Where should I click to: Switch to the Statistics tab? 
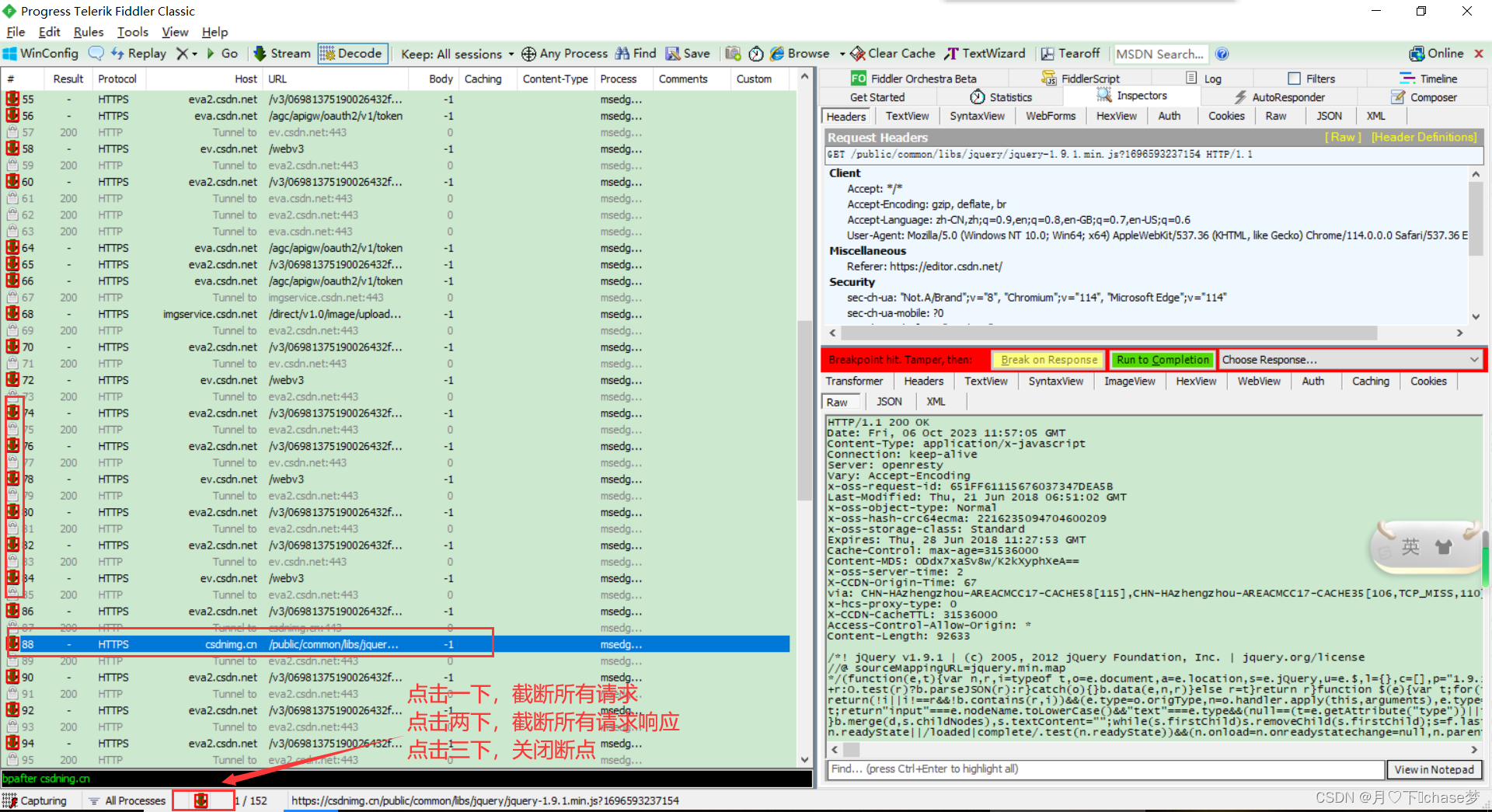(1001, 97)
